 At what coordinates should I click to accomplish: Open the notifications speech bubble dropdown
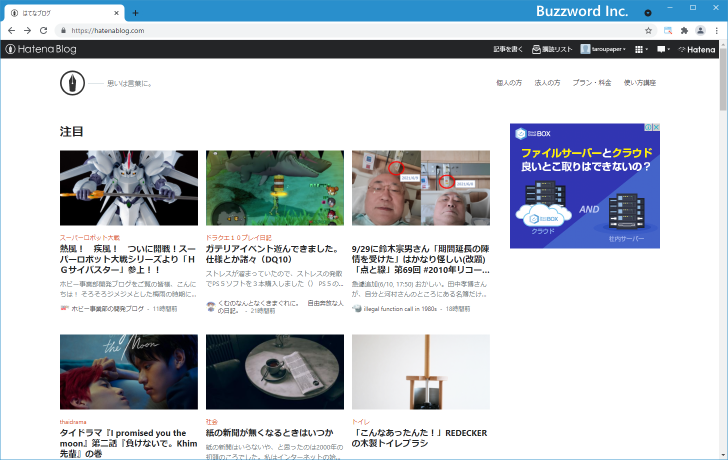[663, 49]
